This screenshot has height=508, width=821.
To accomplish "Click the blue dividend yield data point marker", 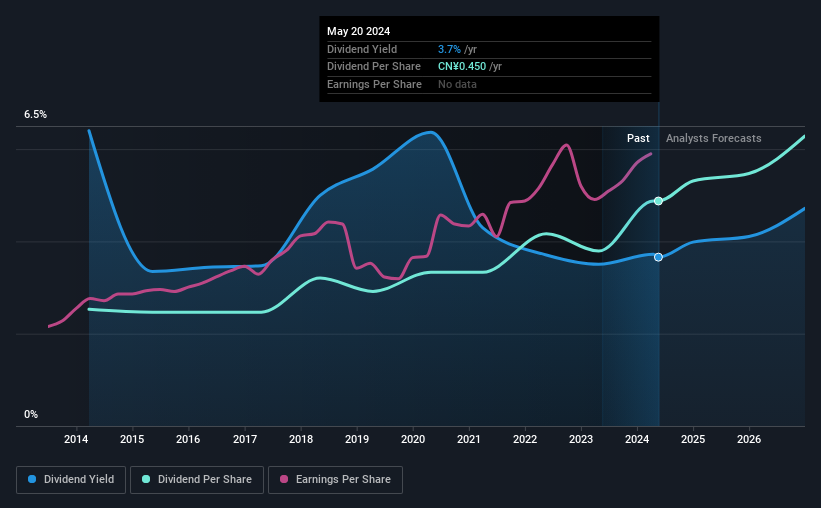I will pyautogui.click(x=658, y=257).
